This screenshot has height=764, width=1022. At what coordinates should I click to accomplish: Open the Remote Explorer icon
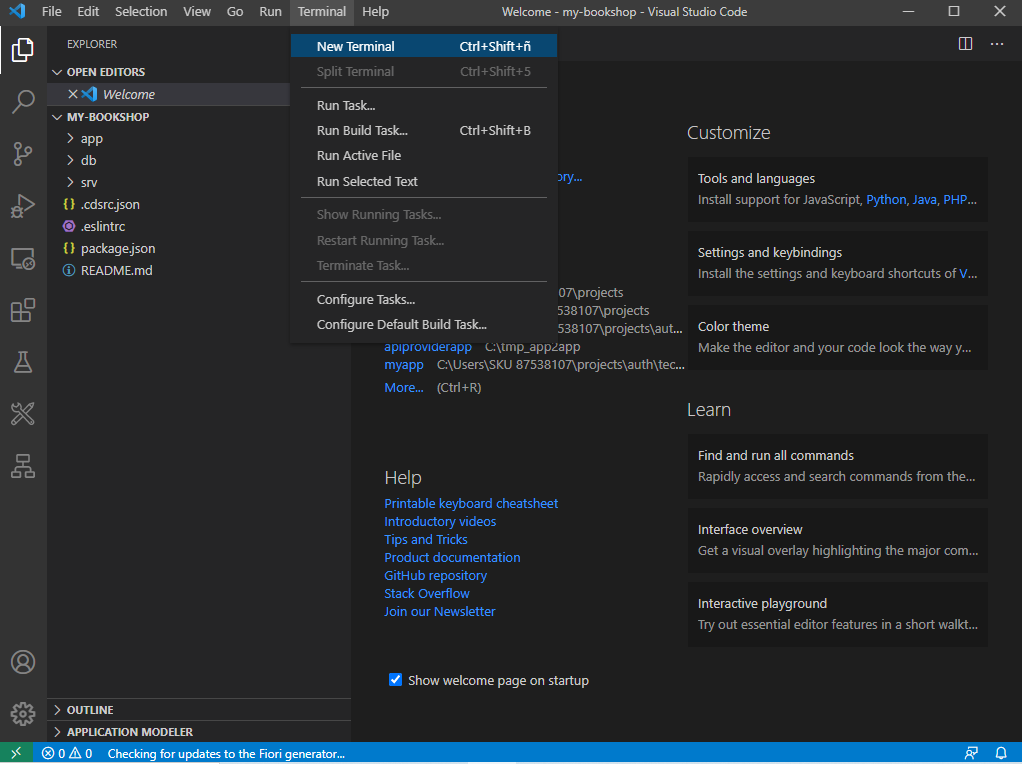(23, 258)
